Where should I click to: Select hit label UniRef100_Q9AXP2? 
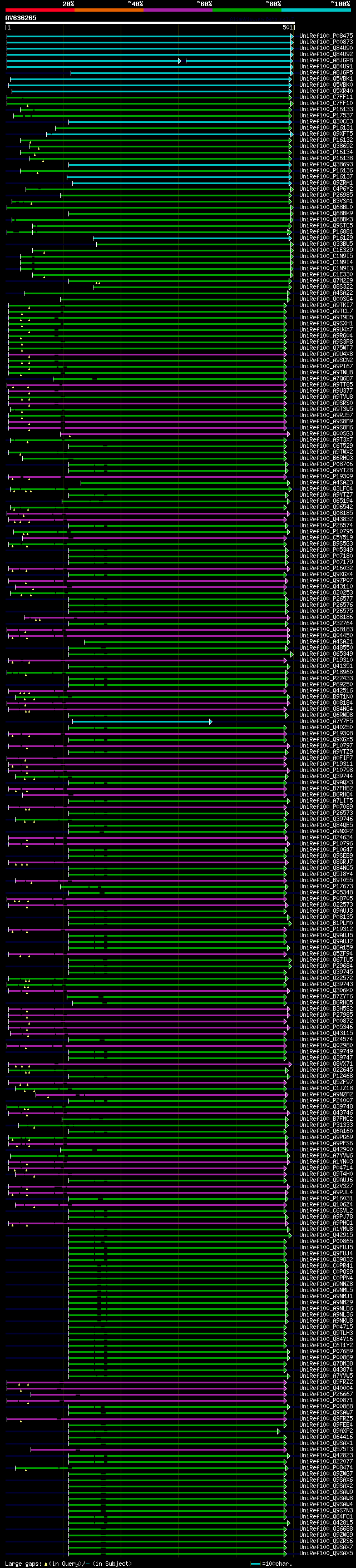pos(326,1431)
